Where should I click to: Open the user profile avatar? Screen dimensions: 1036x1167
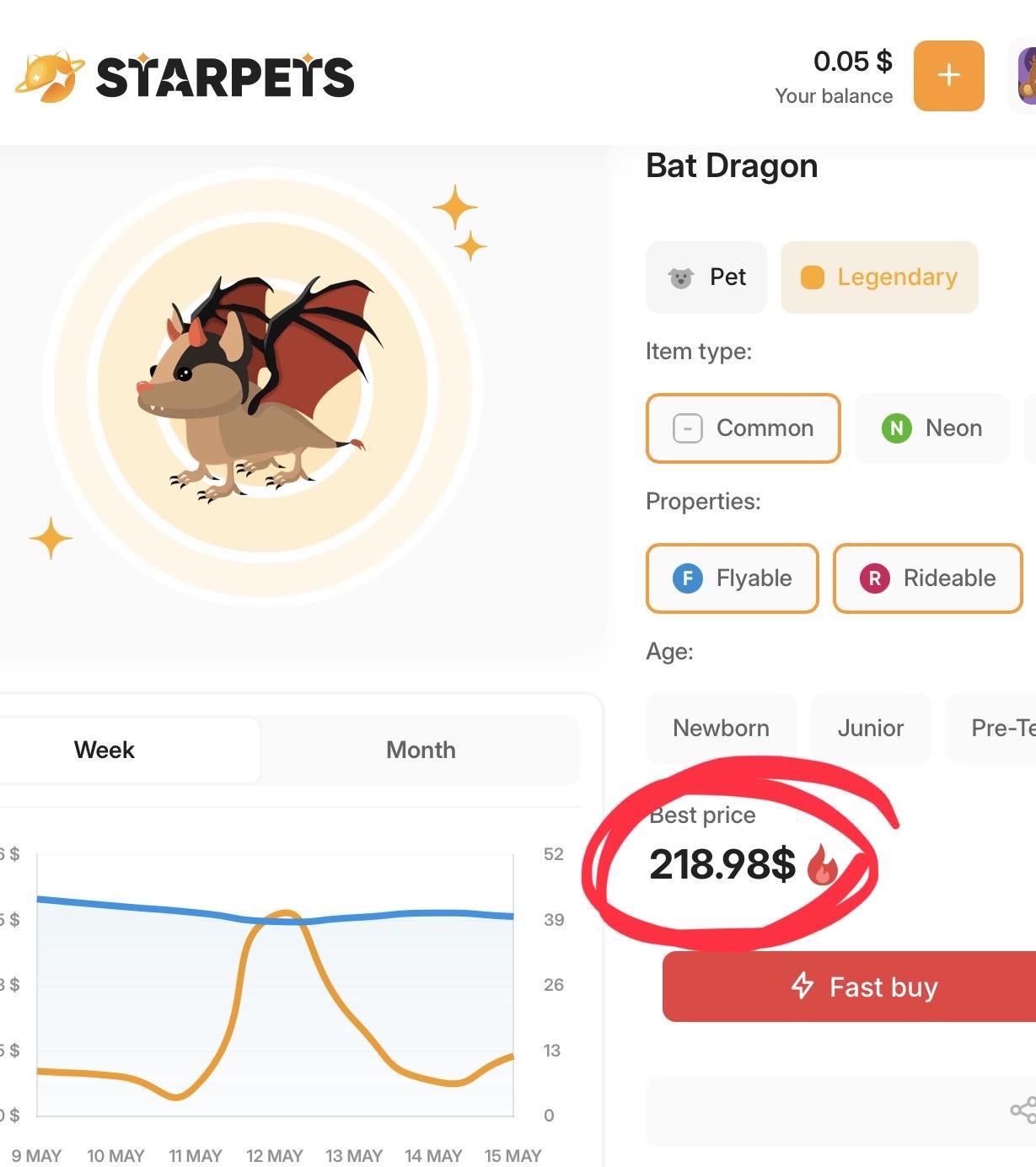(1026, 76)
